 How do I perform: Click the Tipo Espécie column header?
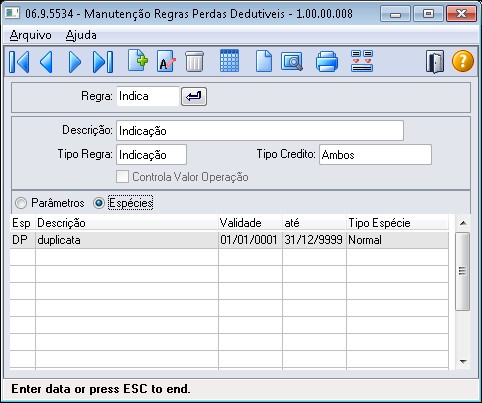click(x=397, y=223)
